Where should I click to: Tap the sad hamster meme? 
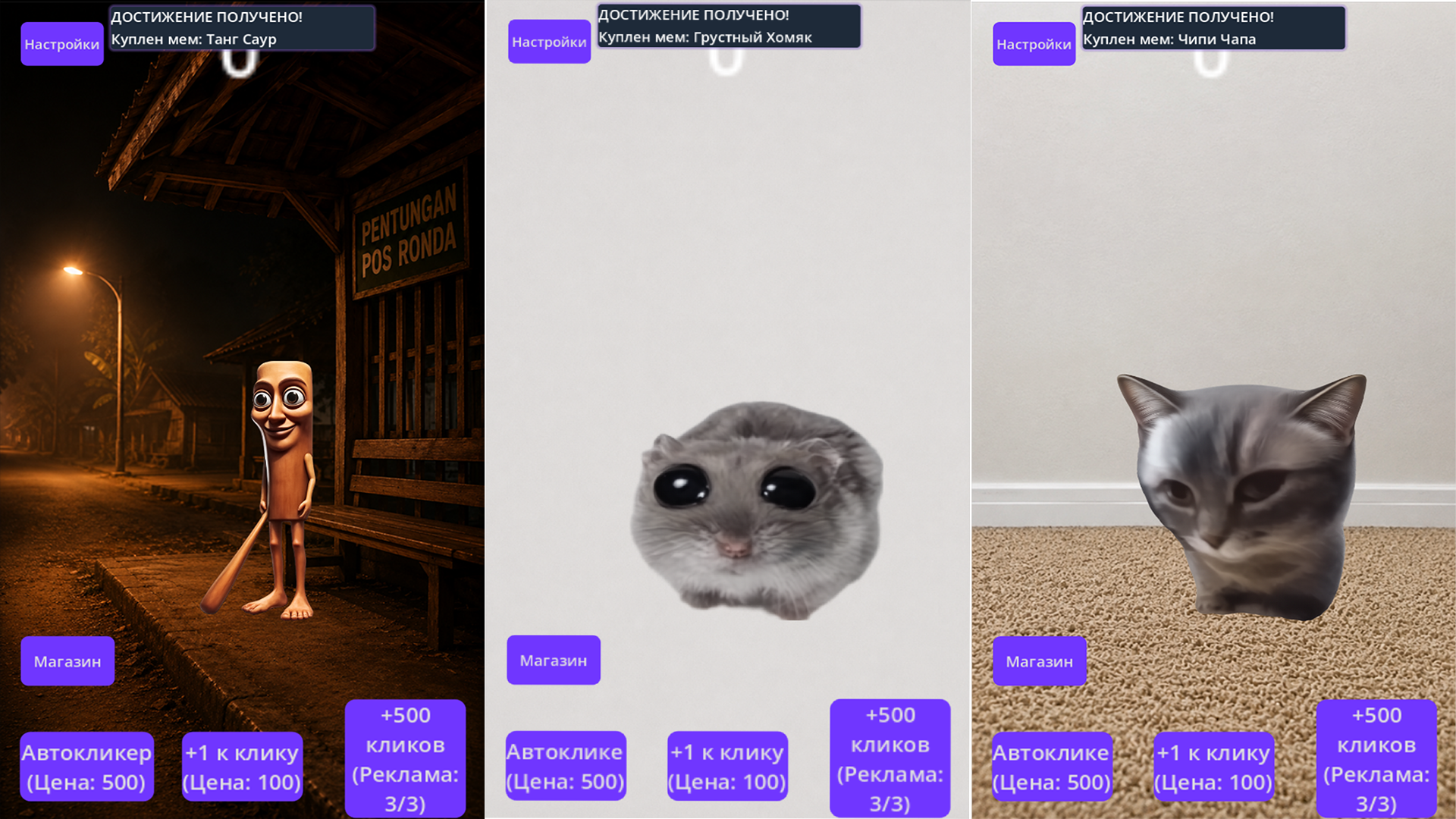click(757, 510)
